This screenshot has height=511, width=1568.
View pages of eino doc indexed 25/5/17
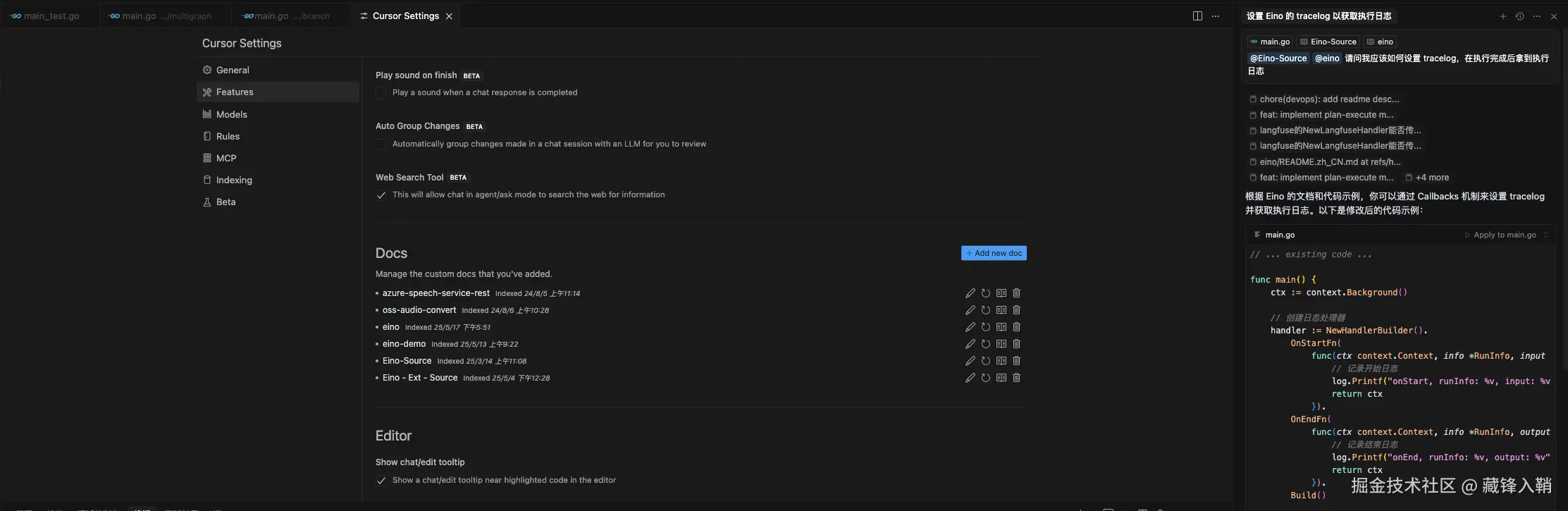pyautogui.click(x=1001, y=327)
